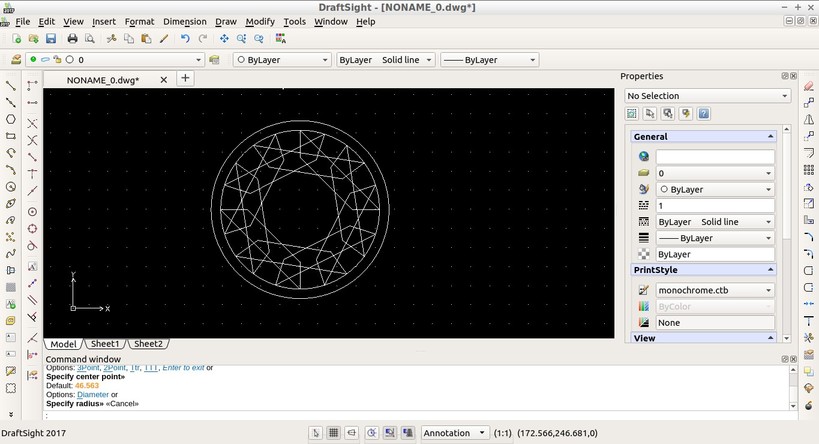Click the layer color circle in layer selector
The height and width of the screenshot is (444, 819).
69,60
